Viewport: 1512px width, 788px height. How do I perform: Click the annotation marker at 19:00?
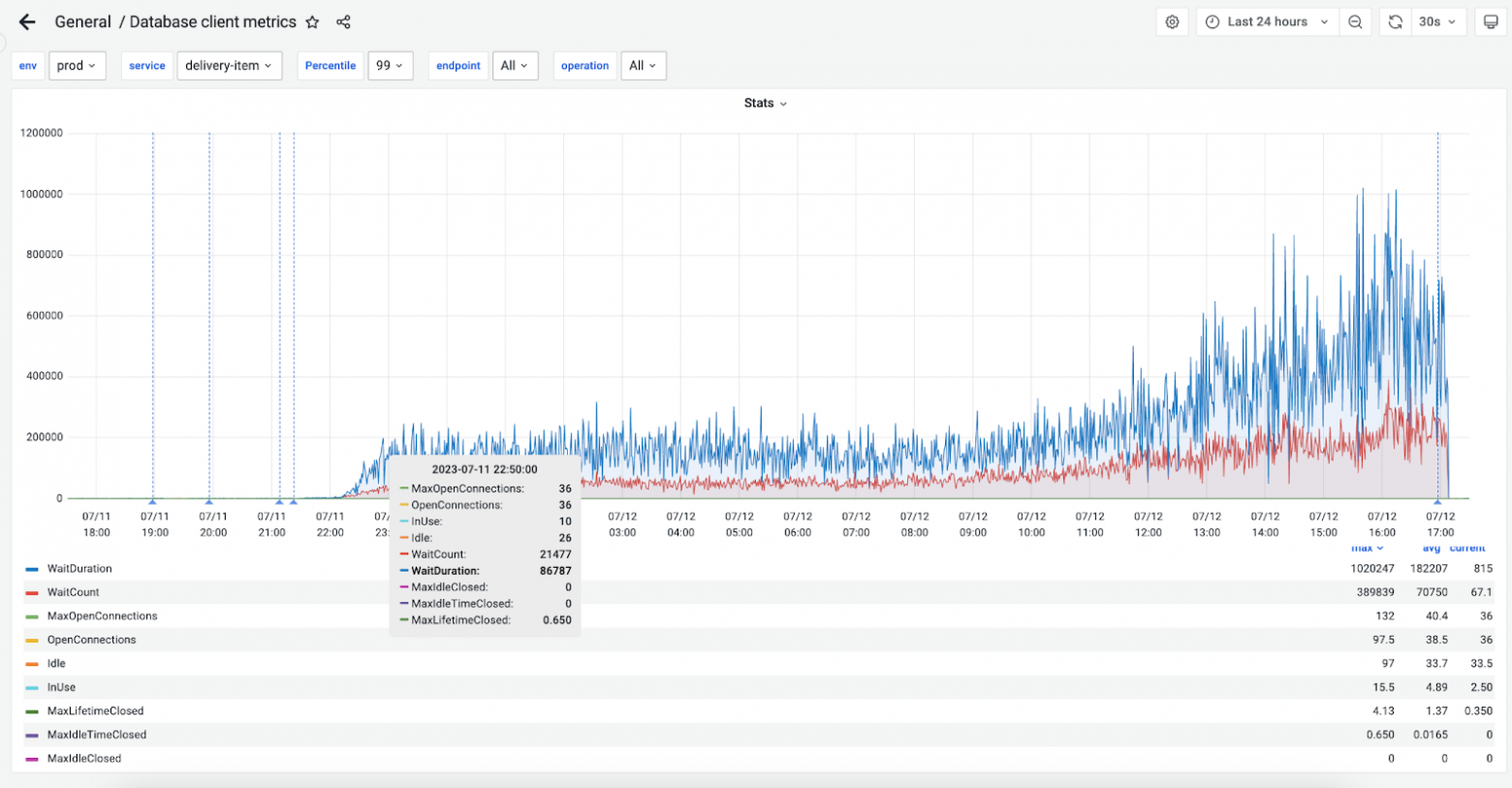(153, 501)
